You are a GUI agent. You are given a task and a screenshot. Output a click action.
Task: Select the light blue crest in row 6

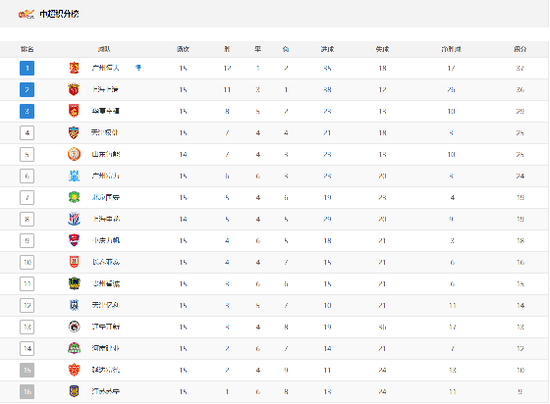click(74, 176)
